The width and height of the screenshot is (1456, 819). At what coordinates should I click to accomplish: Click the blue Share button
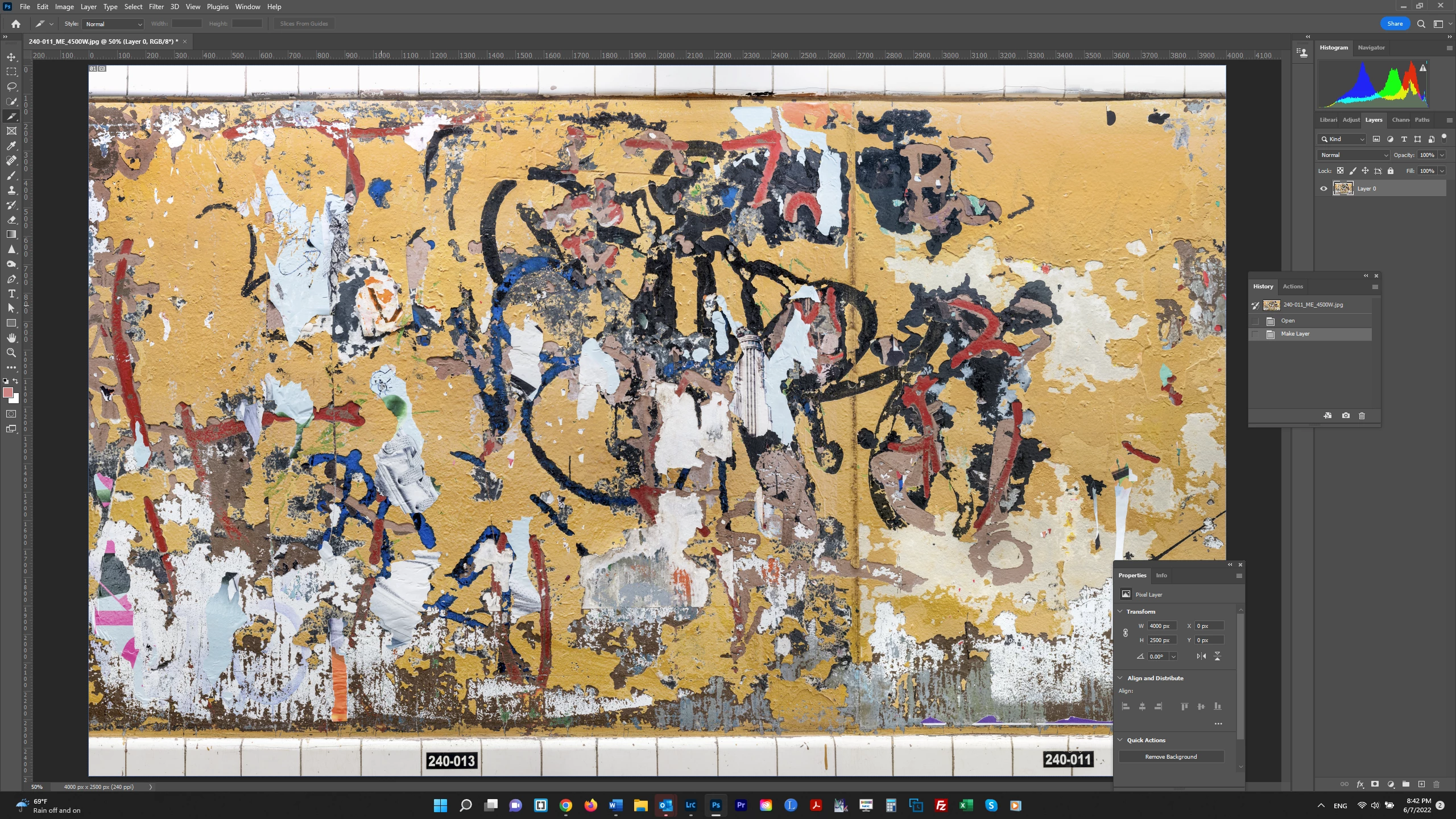(1395, 24)
